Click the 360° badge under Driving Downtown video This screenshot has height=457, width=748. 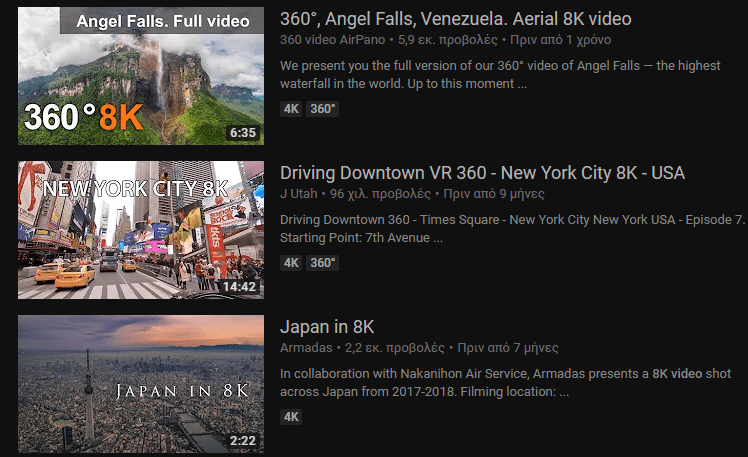click(322, 263)
